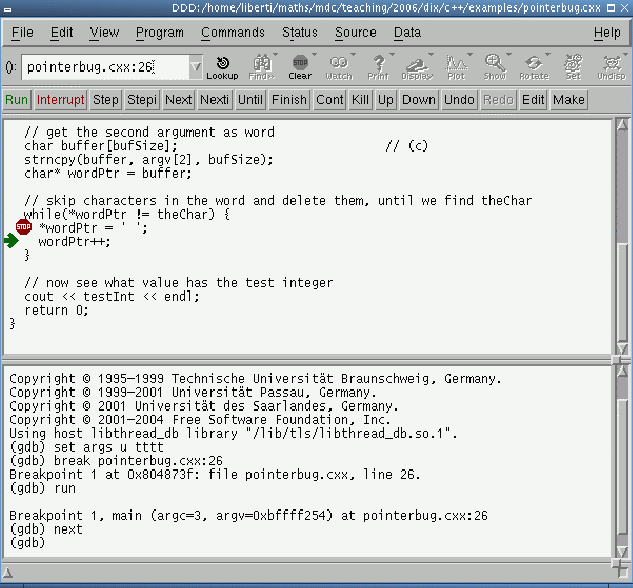Clear the breakpoint with the Clear icon
Screen dimensions: 633x588
coord(300,67)
